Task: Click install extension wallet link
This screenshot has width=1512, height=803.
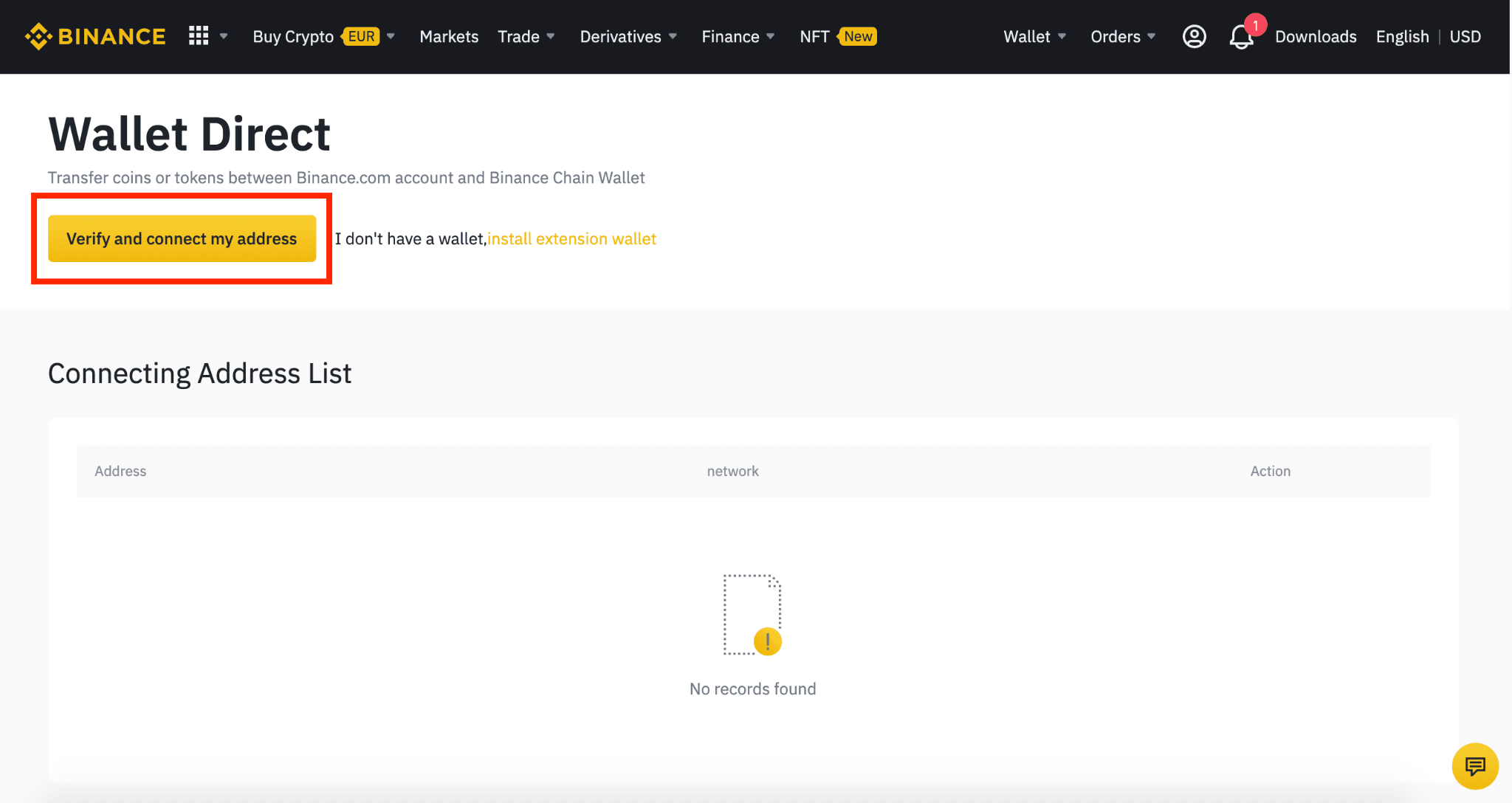Action: (x=572, y=238)
